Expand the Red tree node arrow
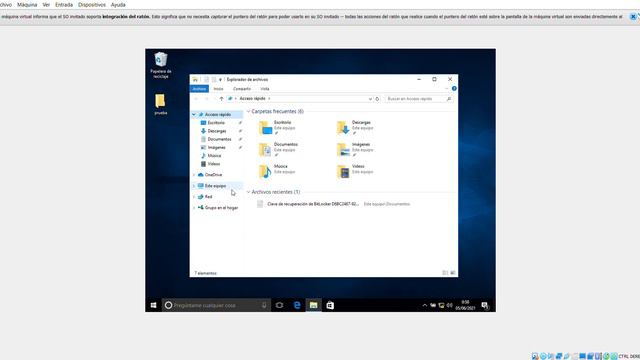Viewport: 640px width, 360px height. pyautogui.click(x=194, y=197)
